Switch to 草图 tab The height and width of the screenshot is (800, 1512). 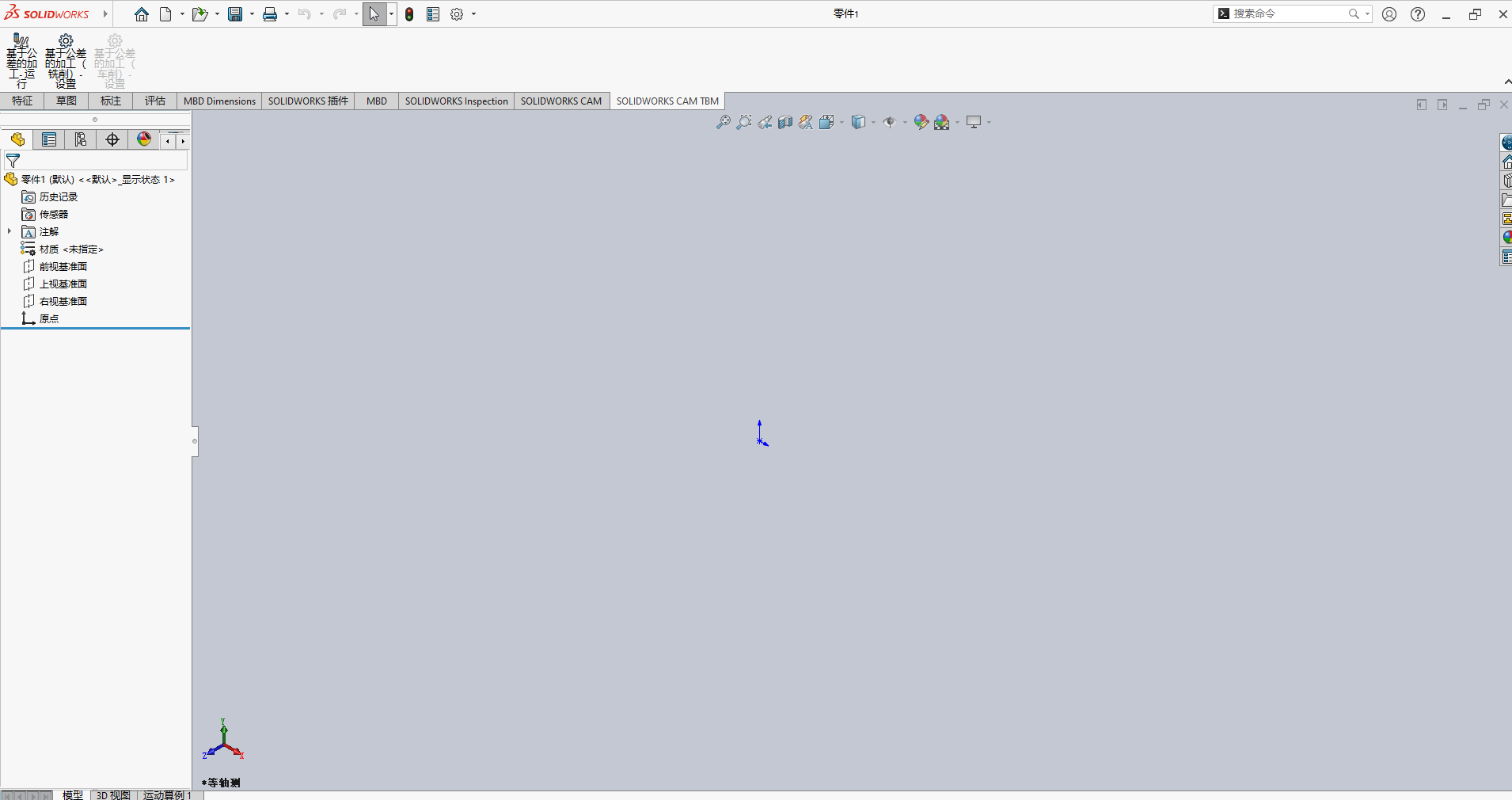click(66, 101)
